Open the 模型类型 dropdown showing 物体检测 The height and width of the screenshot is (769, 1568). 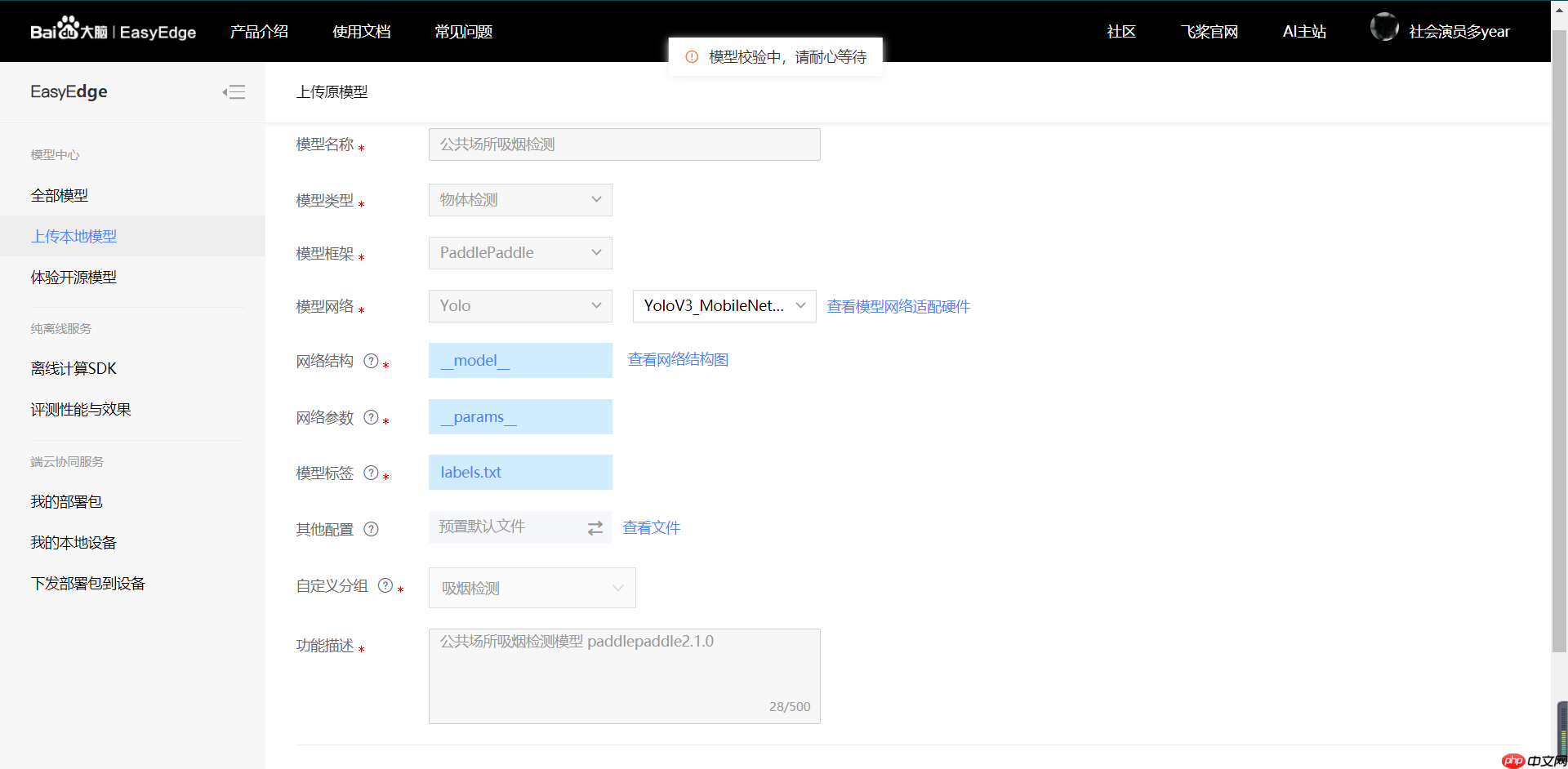tap(519, 199)
